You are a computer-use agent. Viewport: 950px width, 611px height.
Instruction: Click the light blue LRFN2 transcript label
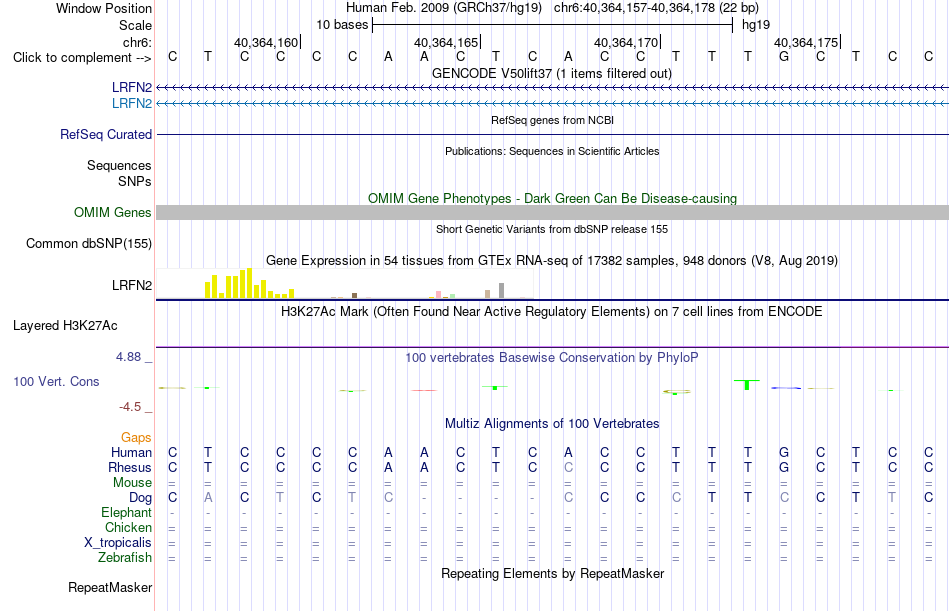[x=131, y=103]
